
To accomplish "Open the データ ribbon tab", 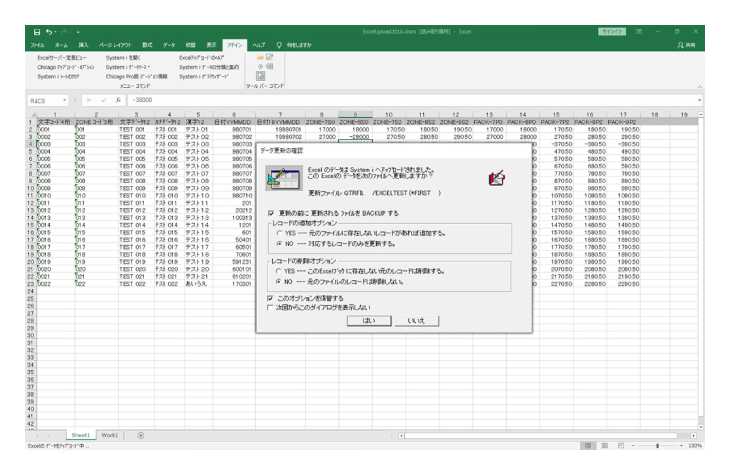I will coord(169,45).
